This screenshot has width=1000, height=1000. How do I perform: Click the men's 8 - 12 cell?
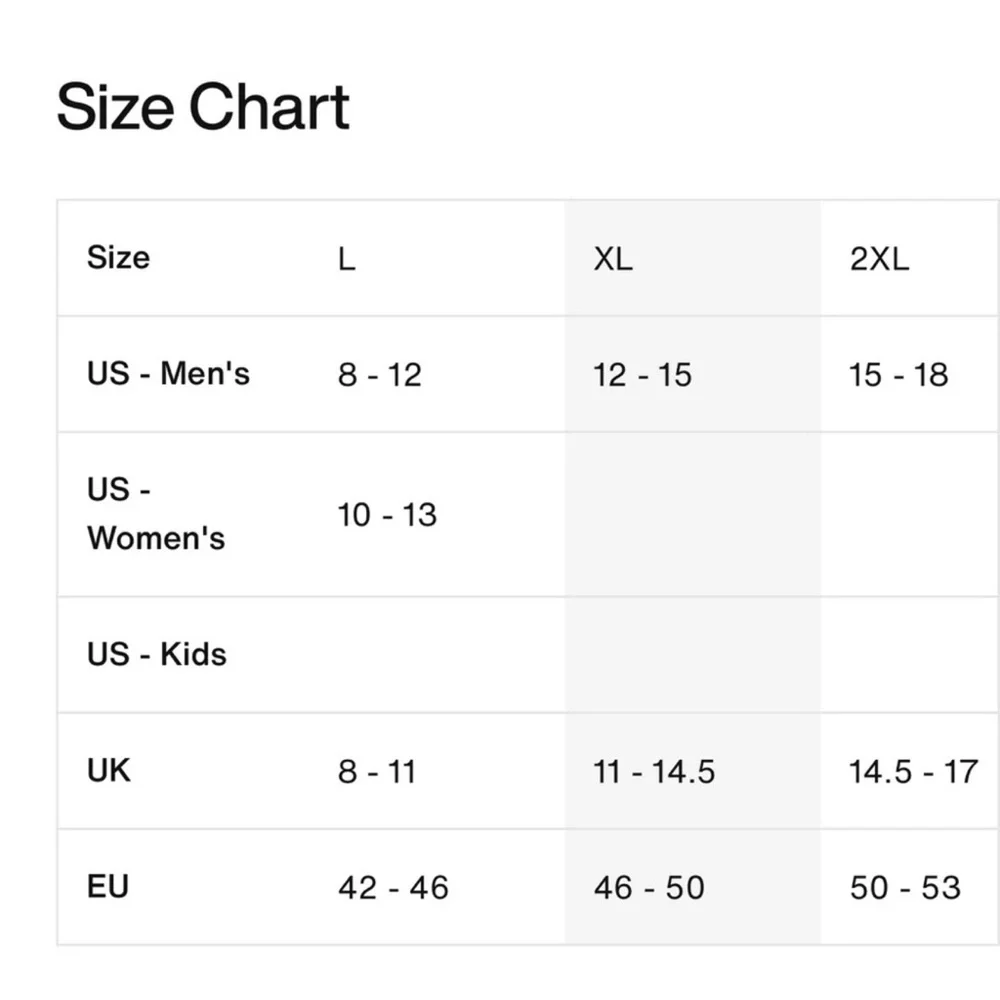coord(380,375)
